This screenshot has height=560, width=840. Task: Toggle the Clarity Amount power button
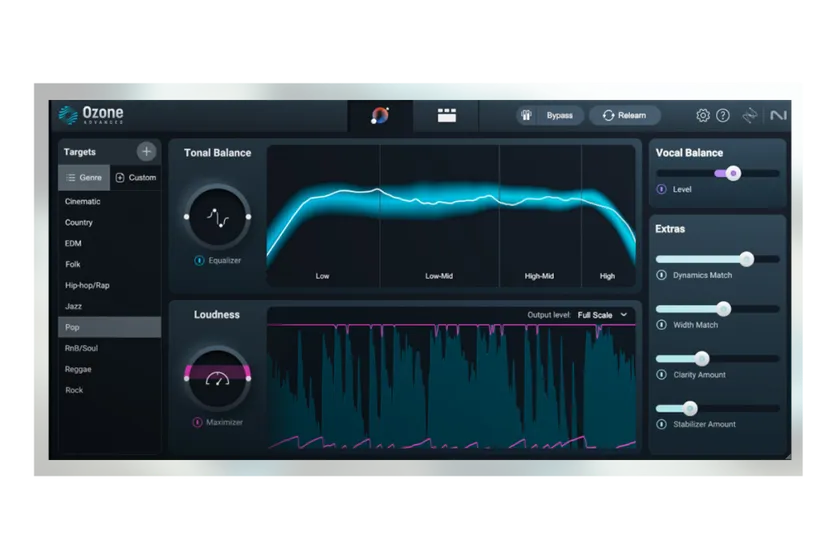point(662,375)
